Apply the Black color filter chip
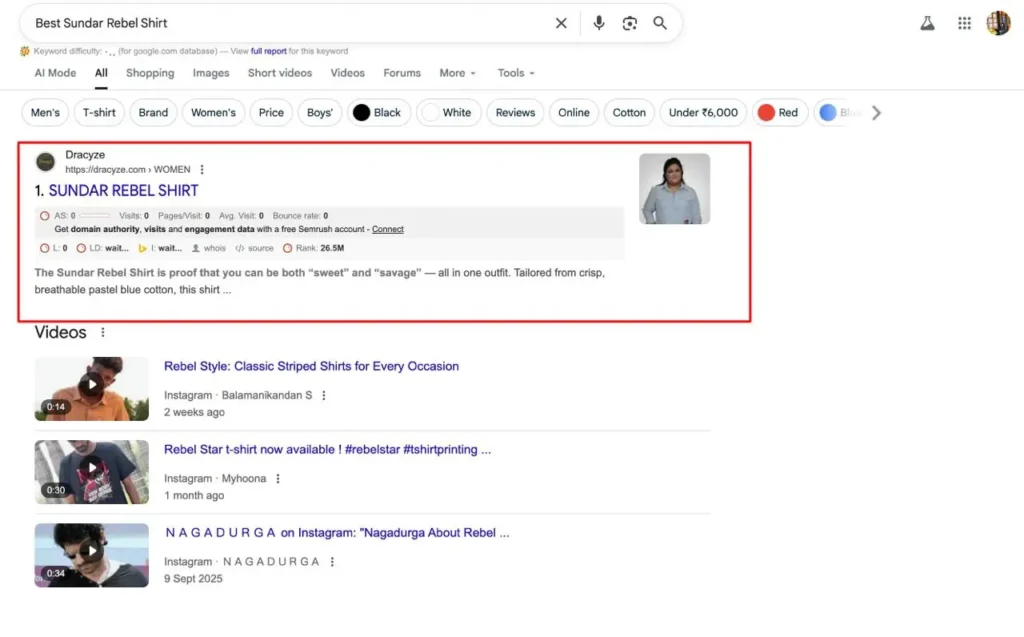The height and width of the screenshot is (637, 1024). (x=377, y=113)
